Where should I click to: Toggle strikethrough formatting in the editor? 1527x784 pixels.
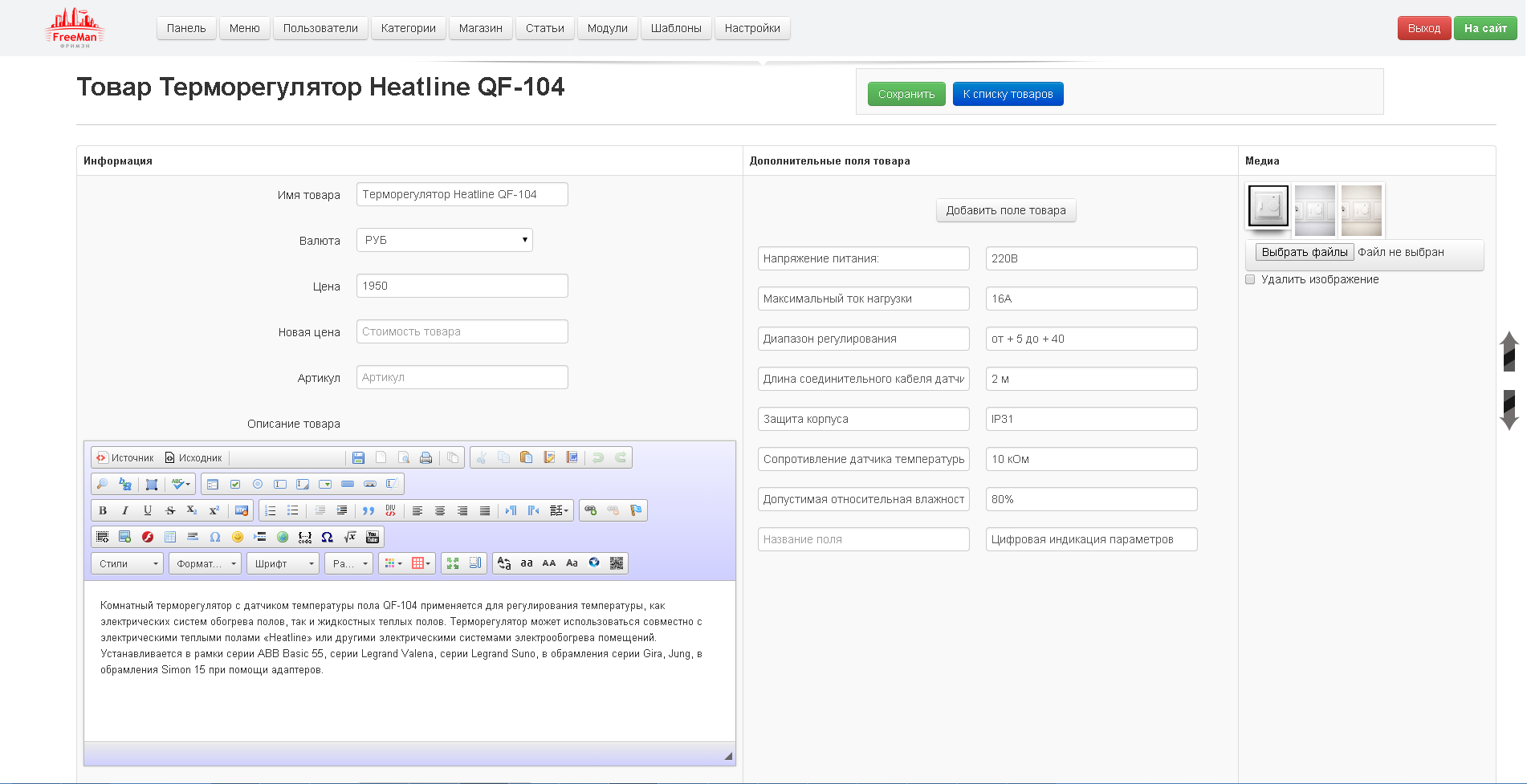tap(170, 510)
